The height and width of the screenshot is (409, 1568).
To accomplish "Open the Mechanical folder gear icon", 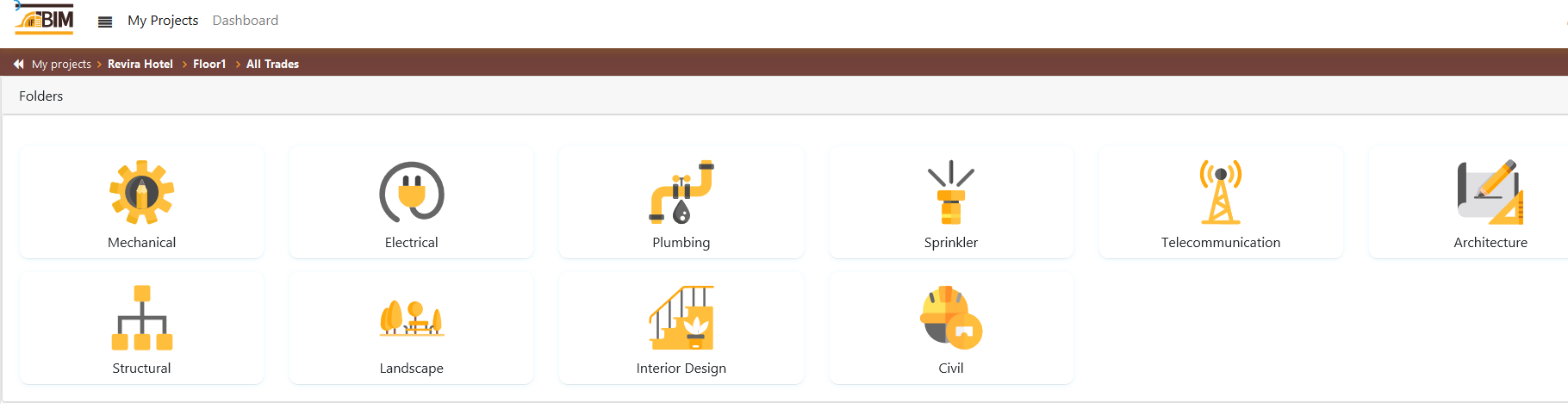I will pyautogui.click(x=141, y=192).
